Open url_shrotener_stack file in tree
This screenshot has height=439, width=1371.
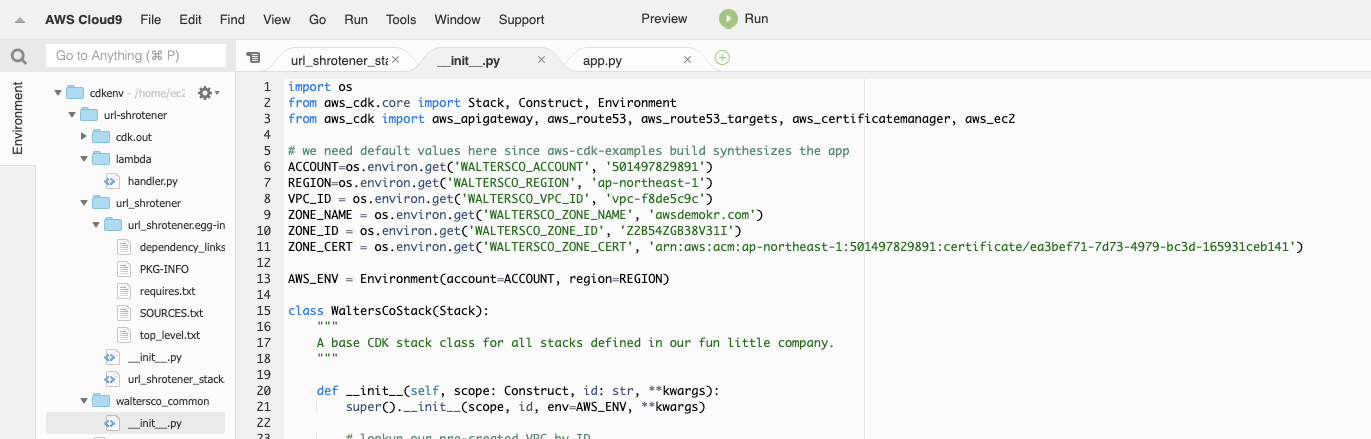[176, 379]
